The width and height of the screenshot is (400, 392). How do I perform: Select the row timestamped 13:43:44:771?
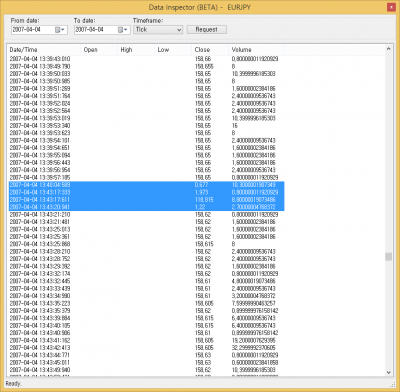[146, 355]
